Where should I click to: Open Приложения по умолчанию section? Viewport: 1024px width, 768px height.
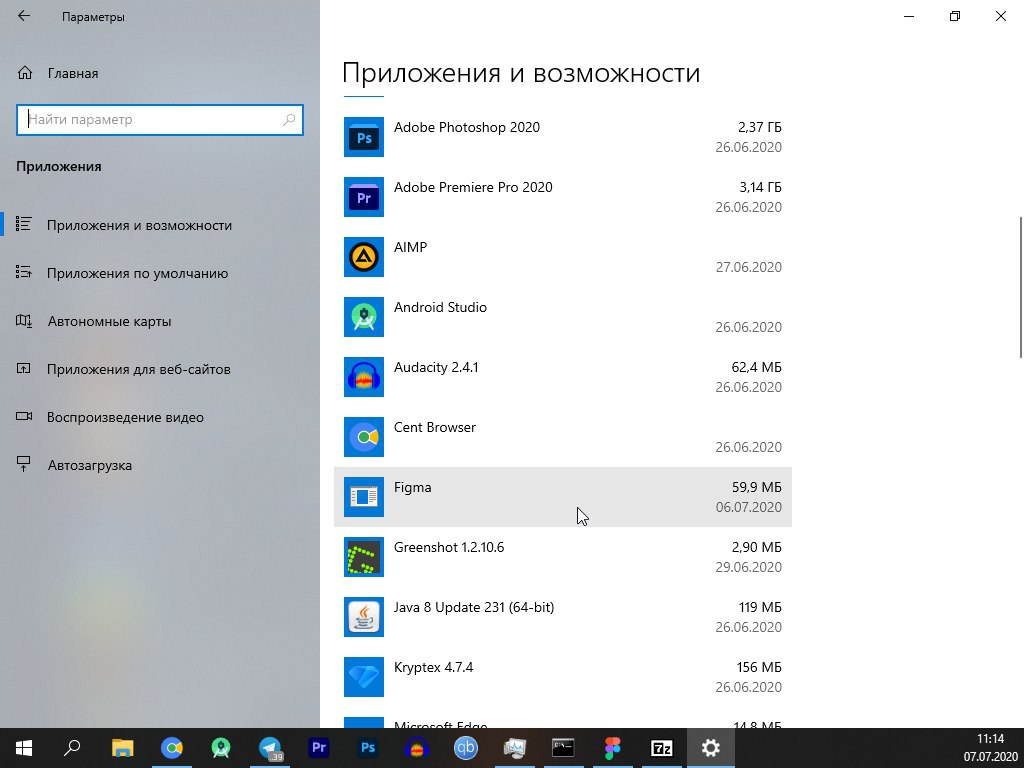click(160, 273)
